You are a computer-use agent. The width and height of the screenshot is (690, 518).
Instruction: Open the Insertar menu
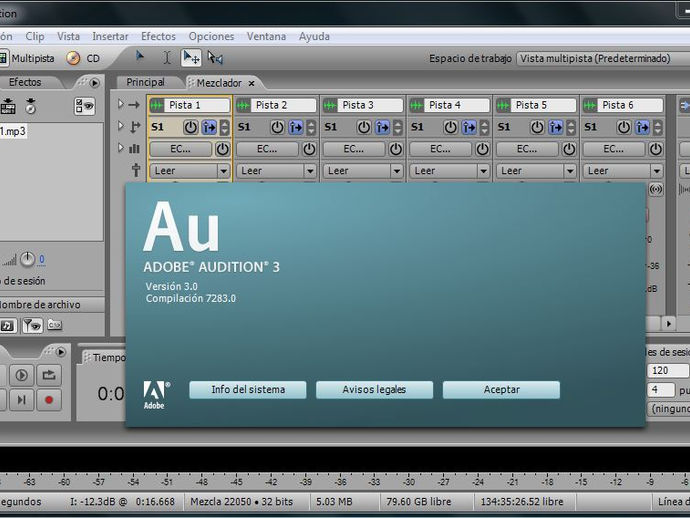tap(110, 36)
